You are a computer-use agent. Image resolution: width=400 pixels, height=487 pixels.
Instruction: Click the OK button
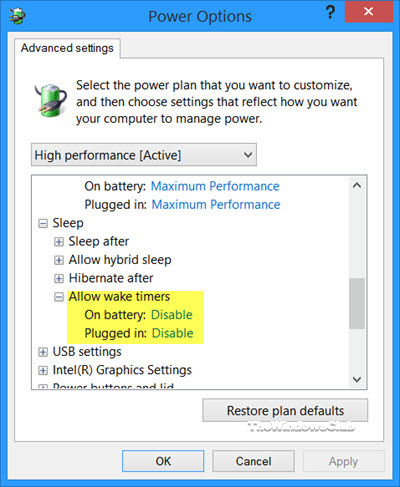163,461
